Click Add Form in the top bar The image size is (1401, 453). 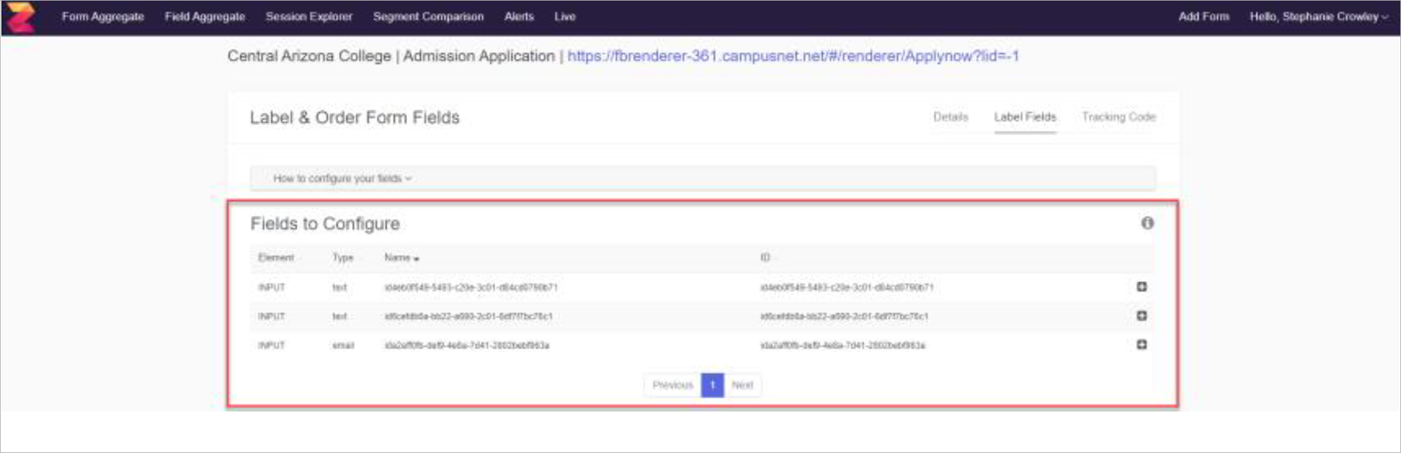coord(1203,17)
